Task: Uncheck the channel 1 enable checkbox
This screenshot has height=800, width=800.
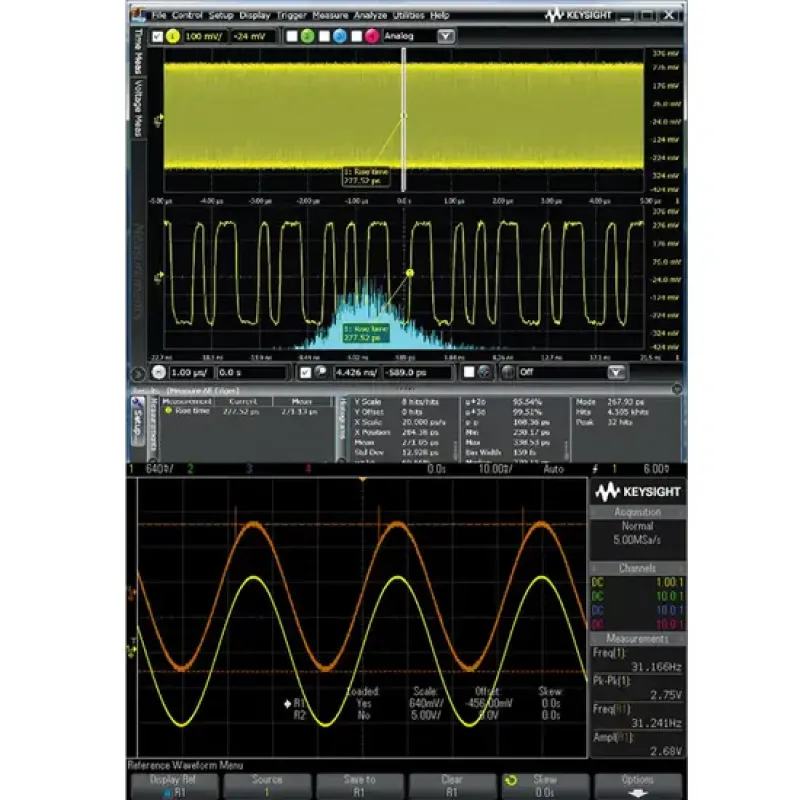Action: (x=157, y=36)
